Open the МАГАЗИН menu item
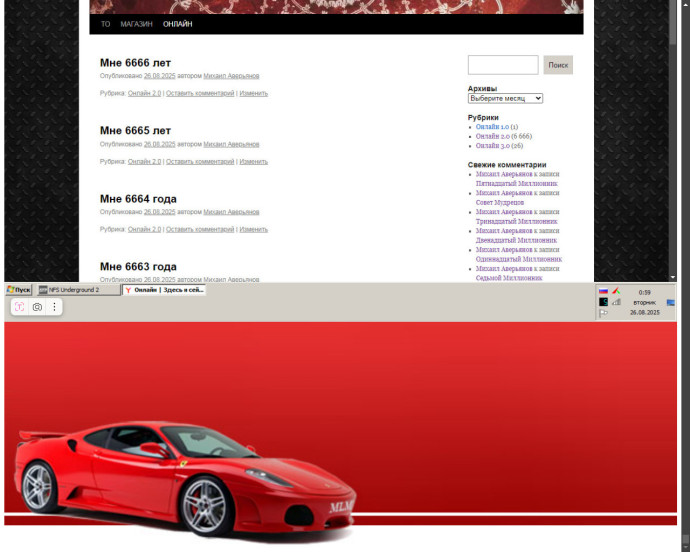The height and width of the screenshot is (552, 690). 136,24
